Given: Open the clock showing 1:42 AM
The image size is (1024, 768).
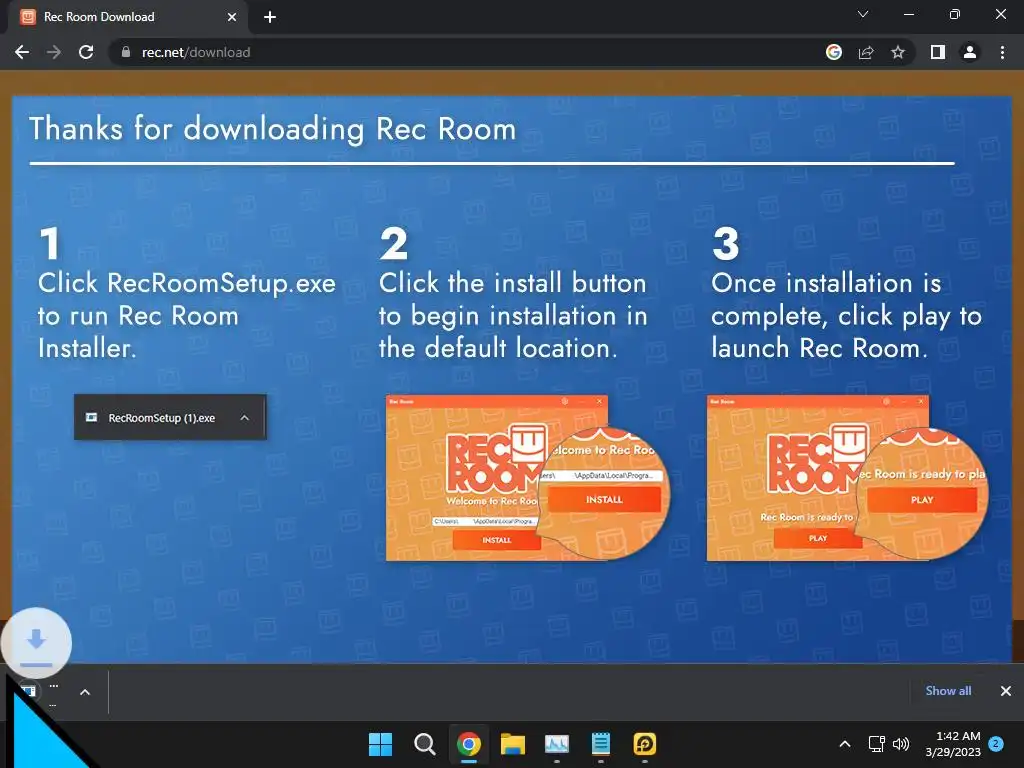Looking at the screenshot, I should tap(953, 744).
